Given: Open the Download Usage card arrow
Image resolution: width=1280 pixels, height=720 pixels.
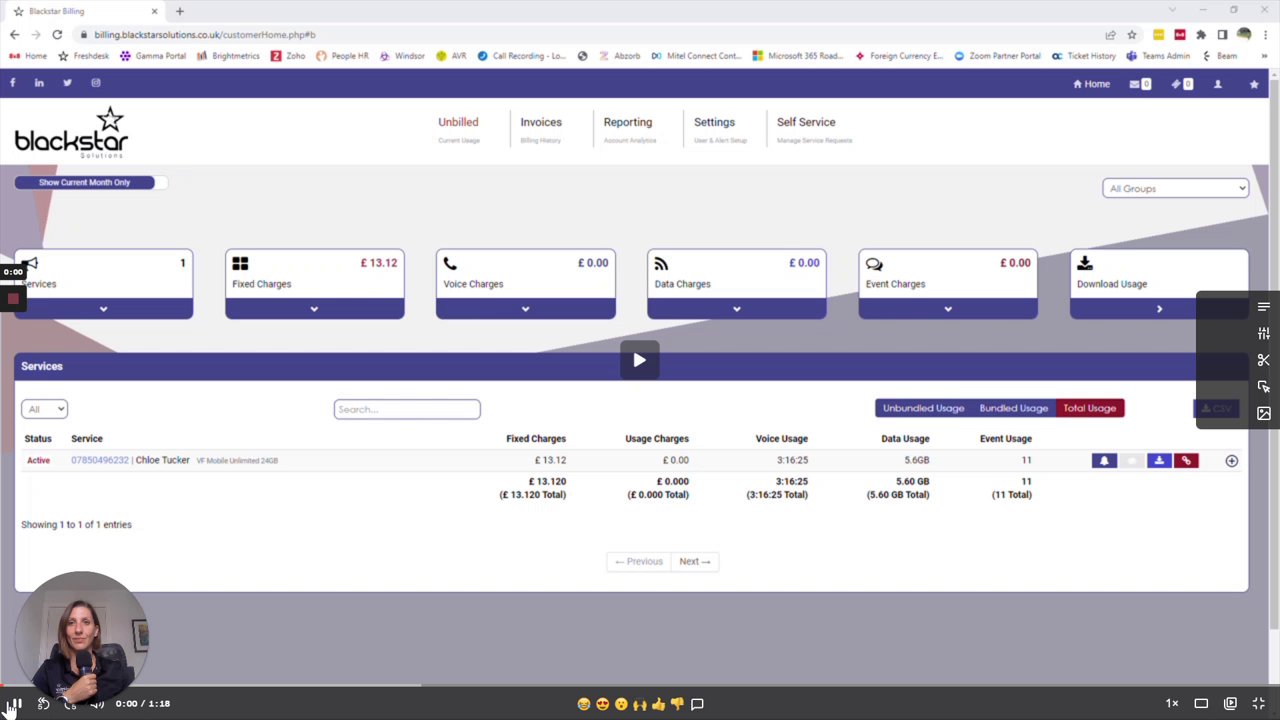Looking at the screenshot, I should coord(1159,309).
